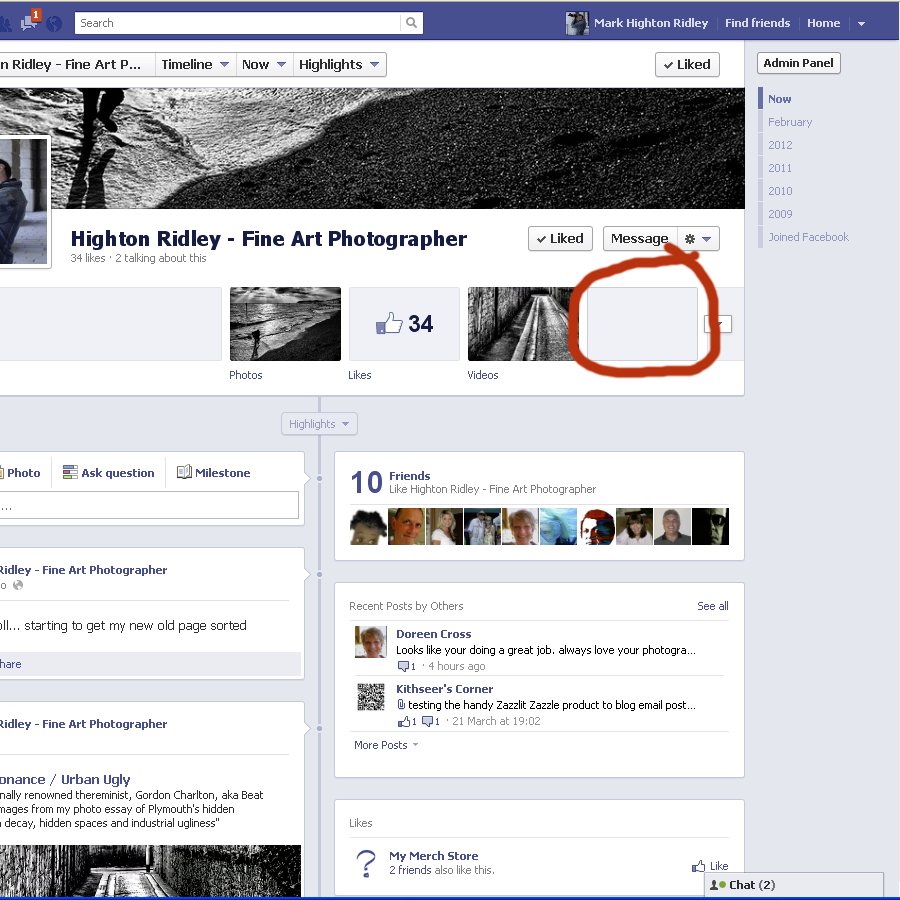Click the comment icon under Kithseer's Corner post
Screen dimensions: 900x900
tap(428, 721)
